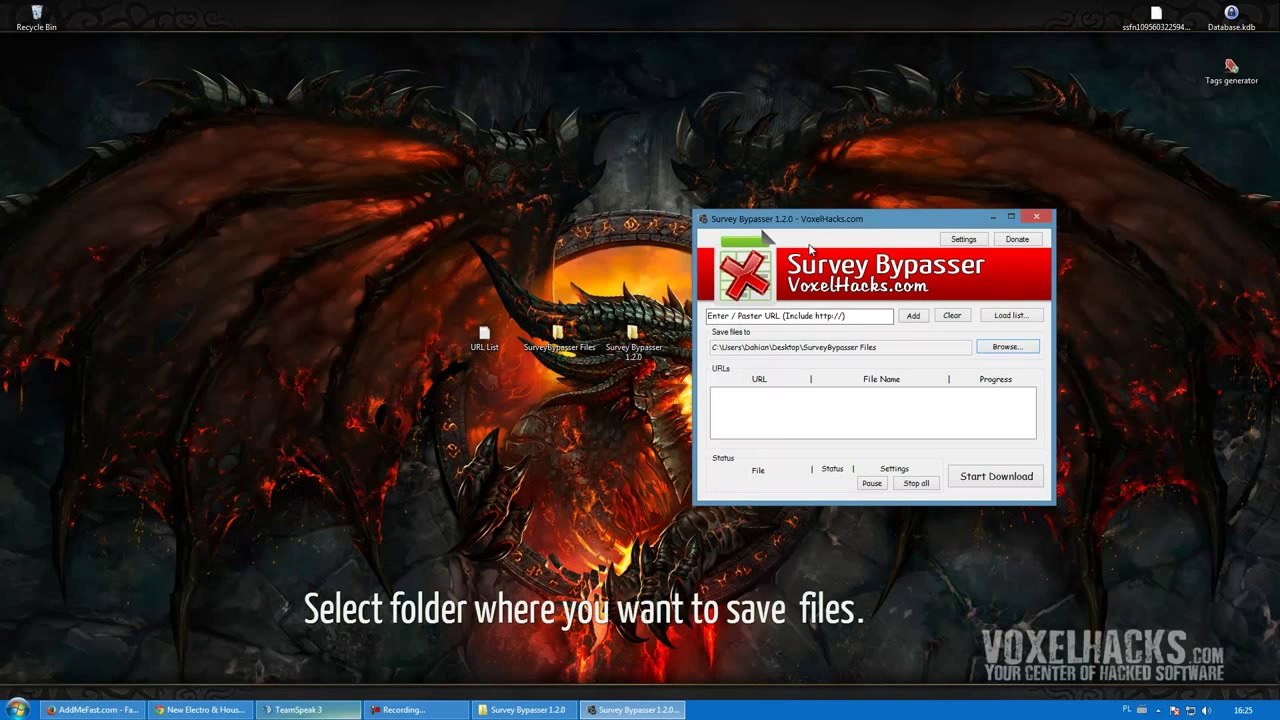The image size is (1280, 720).
Task: Click the taskbar clock showing 16:25
Action: pyautogui.click(x=1243, y=710)
